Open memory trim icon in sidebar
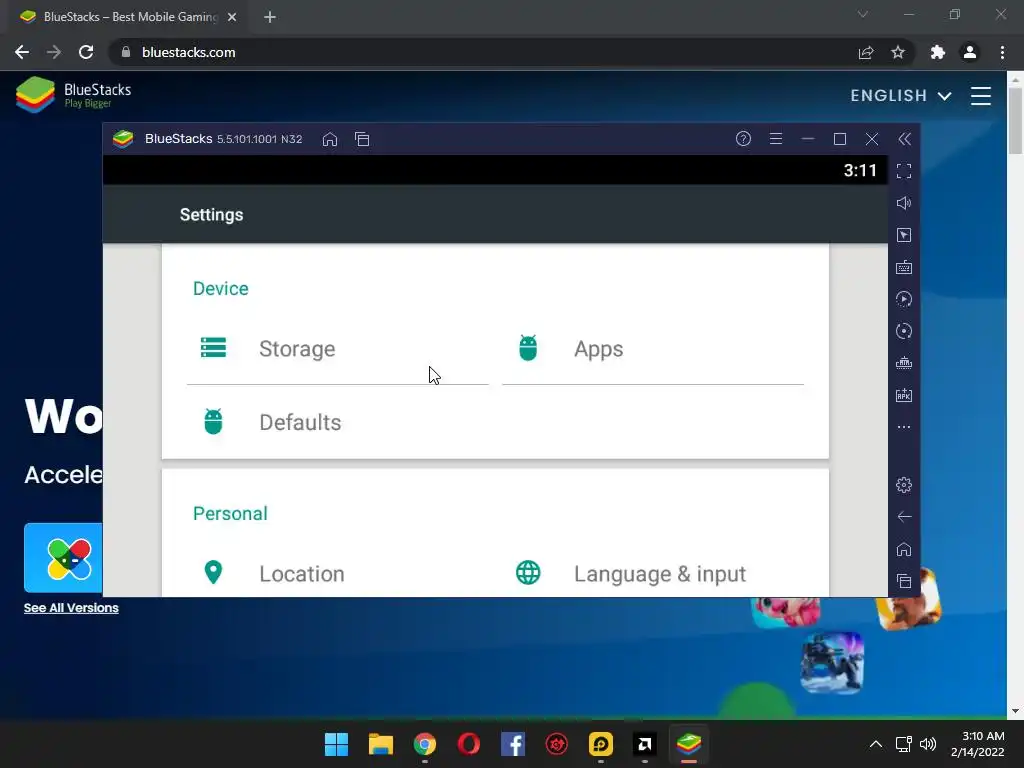The height and width of the screenshot is (768, 1024). 904,363
